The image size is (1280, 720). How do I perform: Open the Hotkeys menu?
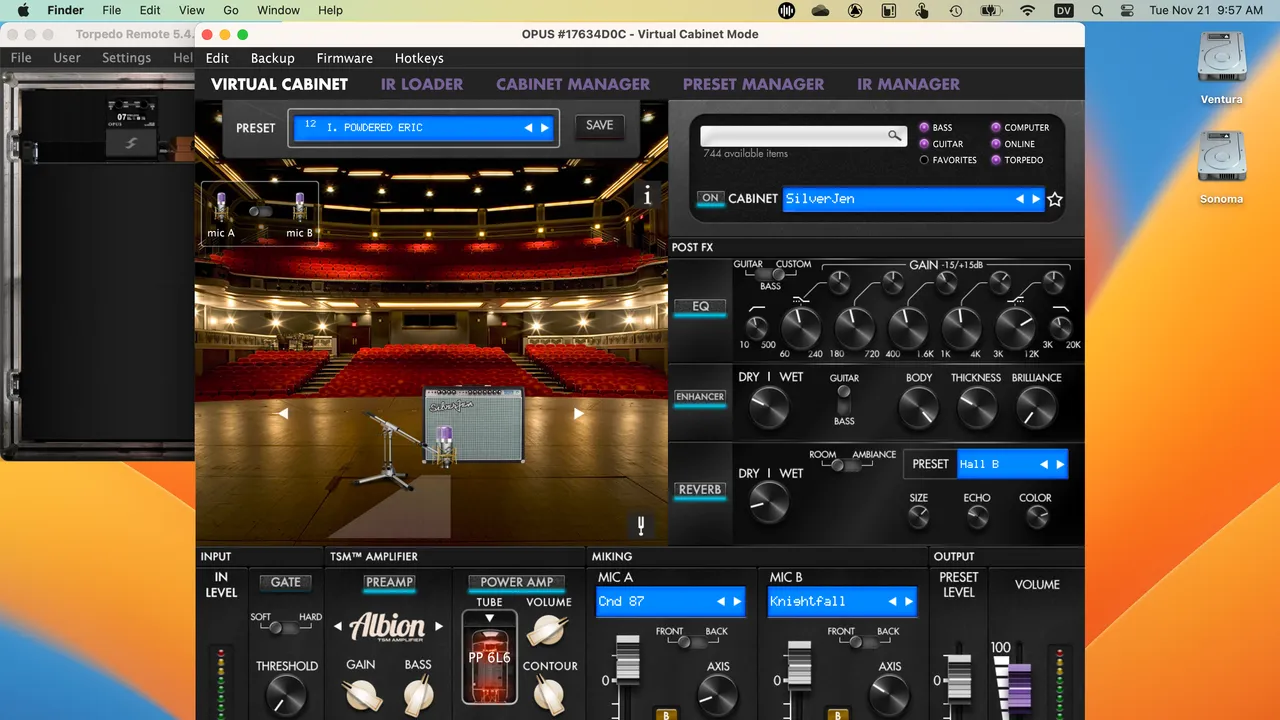[x=419, y=58]
